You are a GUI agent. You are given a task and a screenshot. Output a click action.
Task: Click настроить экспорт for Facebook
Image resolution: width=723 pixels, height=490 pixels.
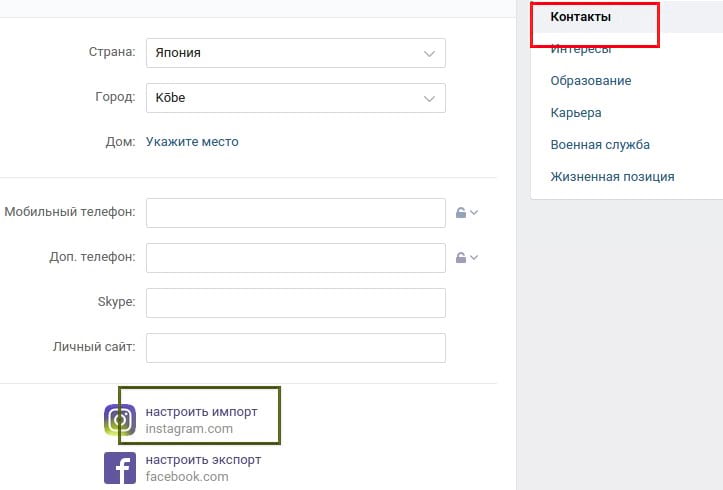(x=203, y=460)
